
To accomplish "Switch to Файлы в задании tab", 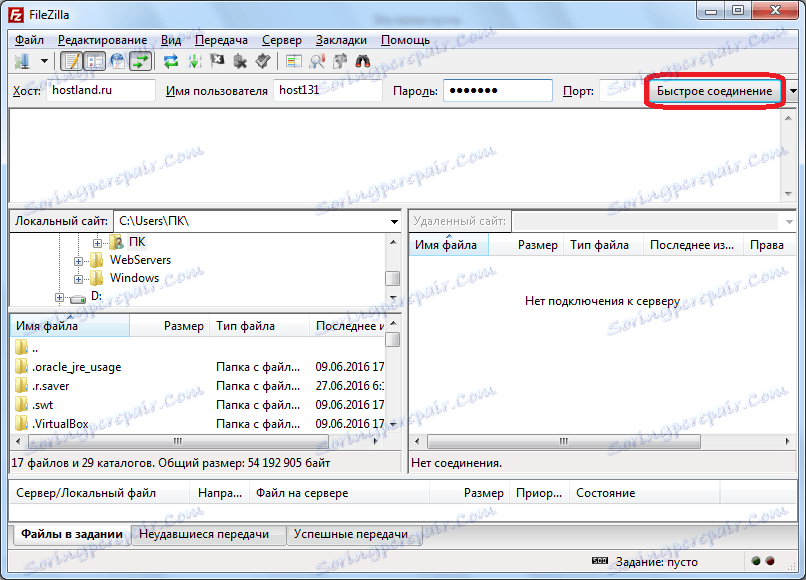I will [71, 534].
